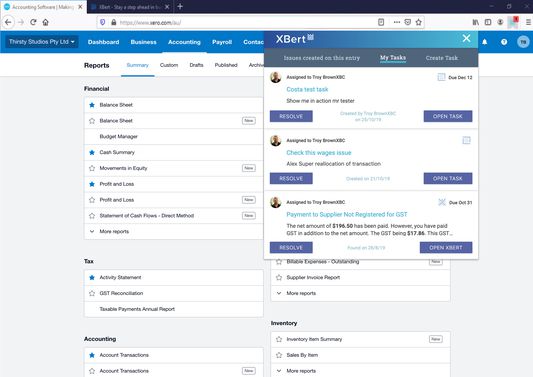The height and width of the screenshot is (377, 533).
Task: Open task for Costa test task
Action: tap(448, 116)
